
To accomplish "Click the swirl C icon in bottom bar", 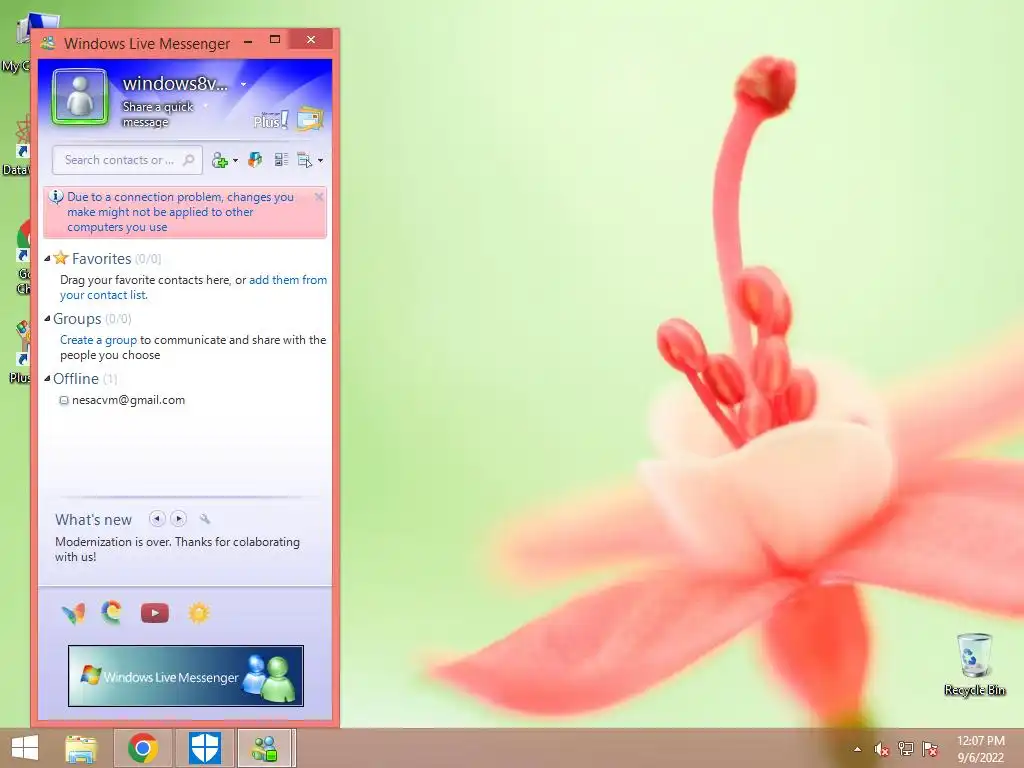I will pos(112,613).
